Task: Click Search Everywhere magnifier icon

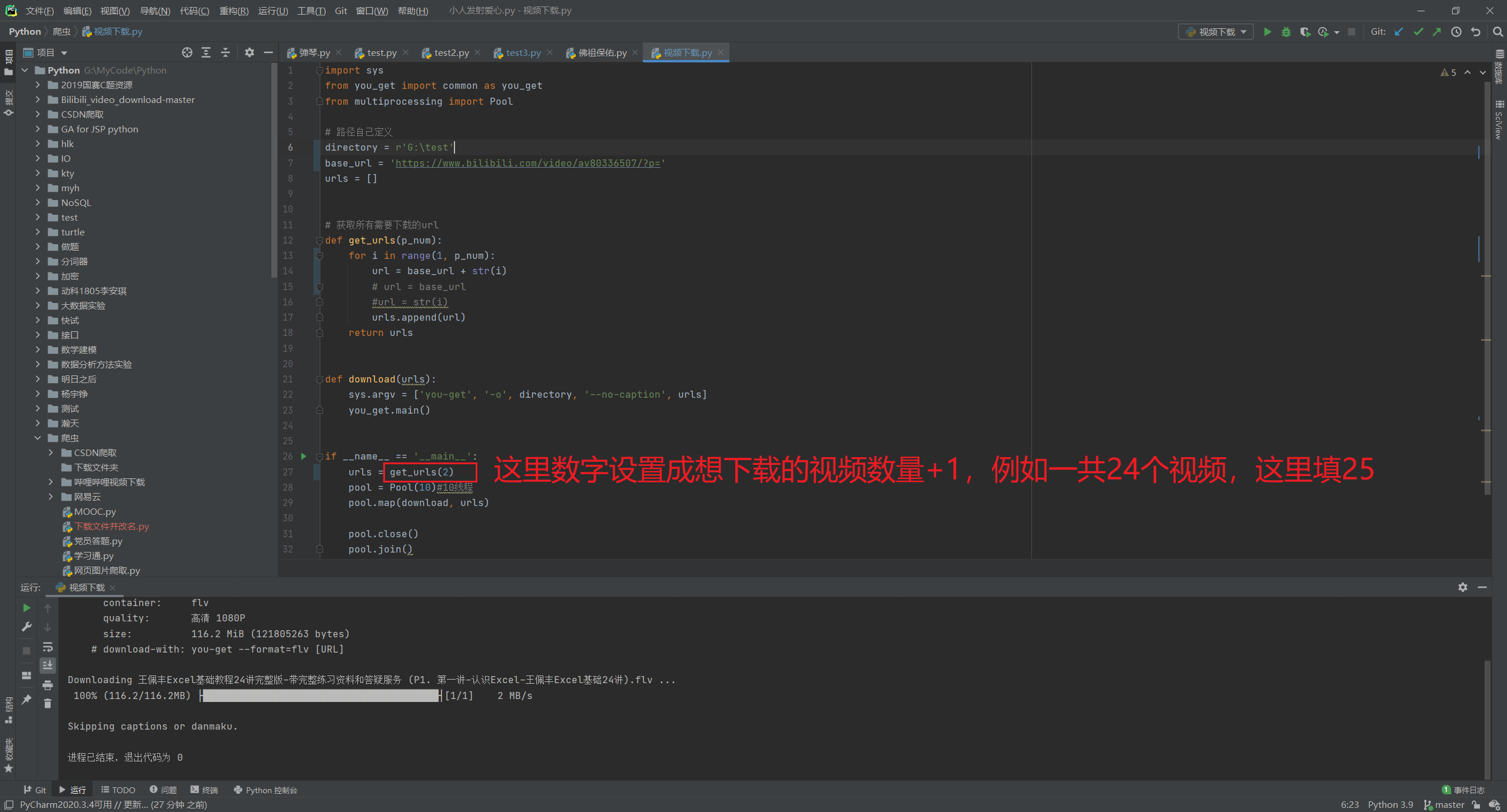Action: pos(1498,32)
